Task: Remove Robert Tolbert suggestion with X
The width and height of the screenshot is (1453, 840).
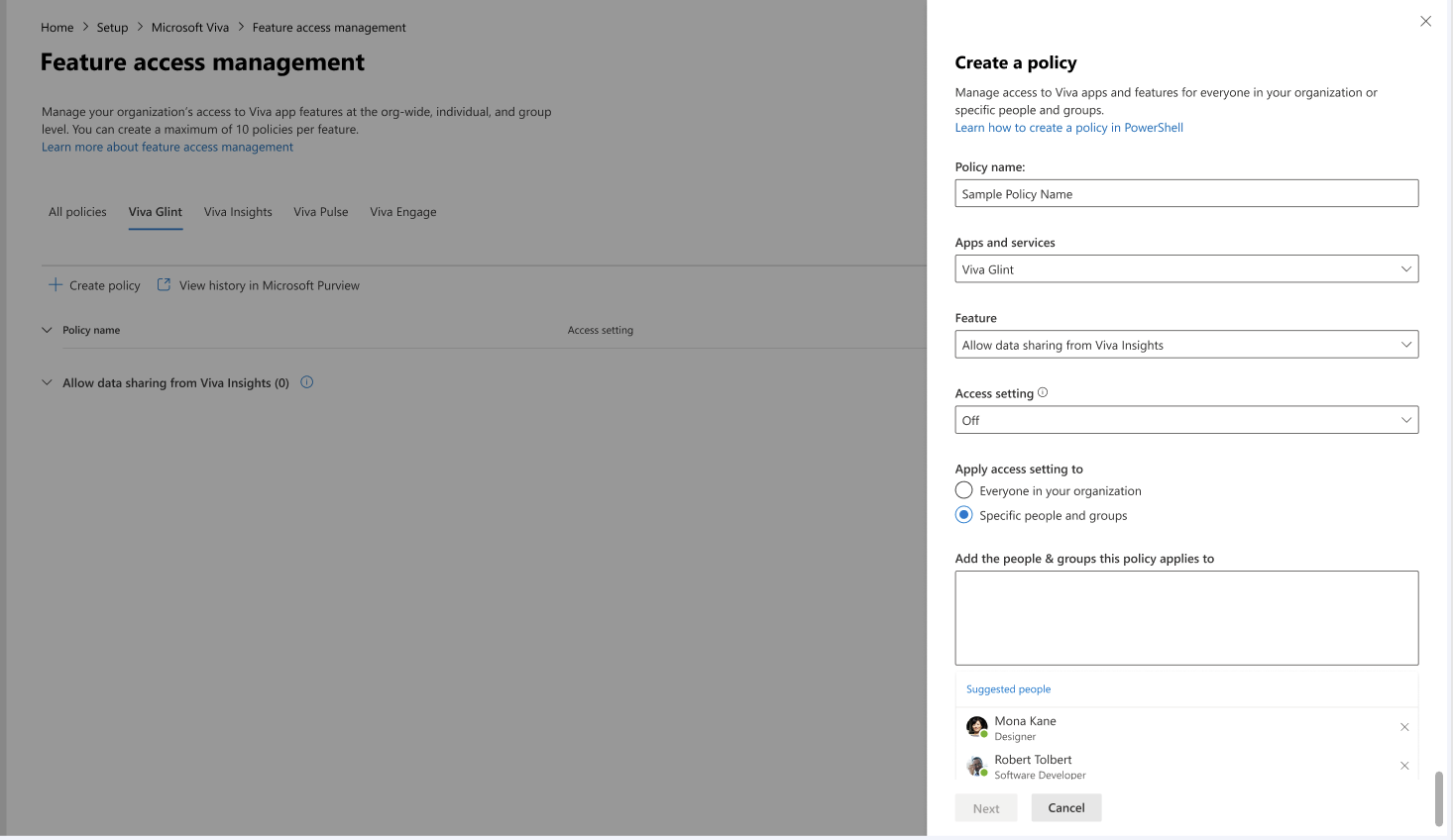Action: [x=1404, y=766]
